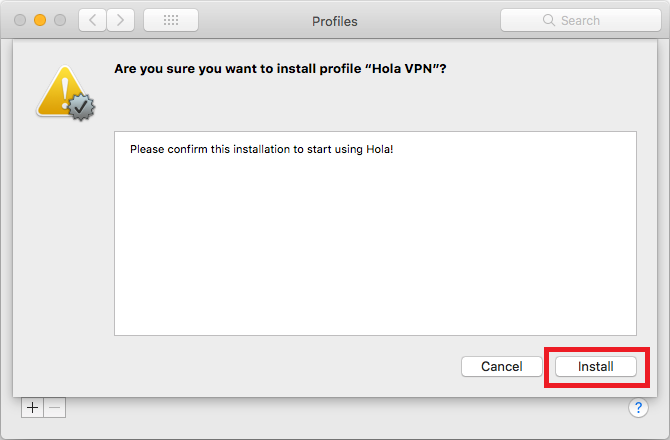
Task: Go forward using the right arrow
Action: pos(120,20)
